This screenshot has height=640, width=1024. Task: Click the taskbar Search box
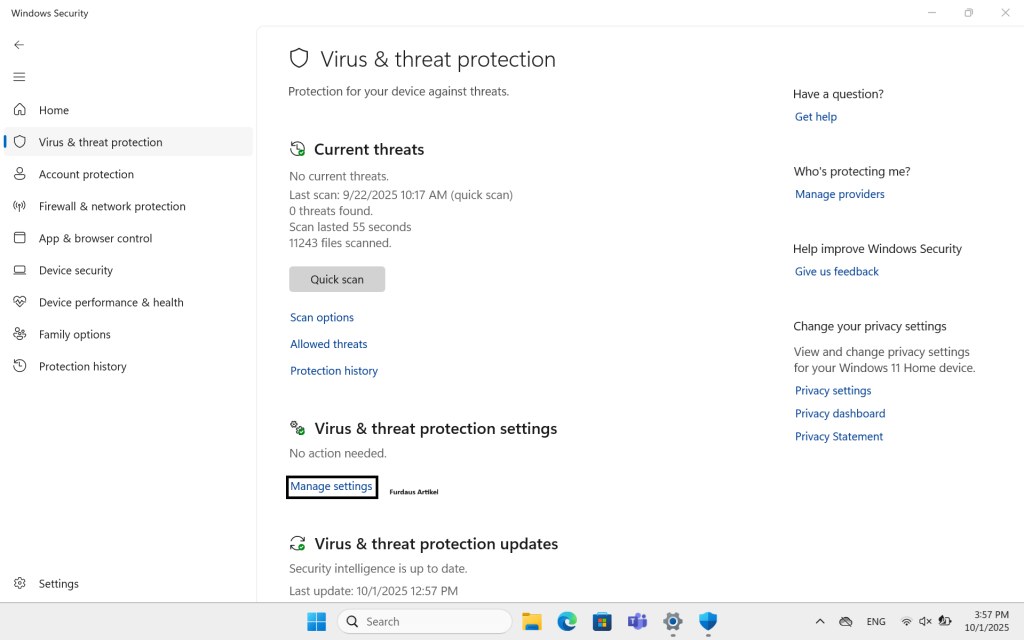click(x=425, y=622)
